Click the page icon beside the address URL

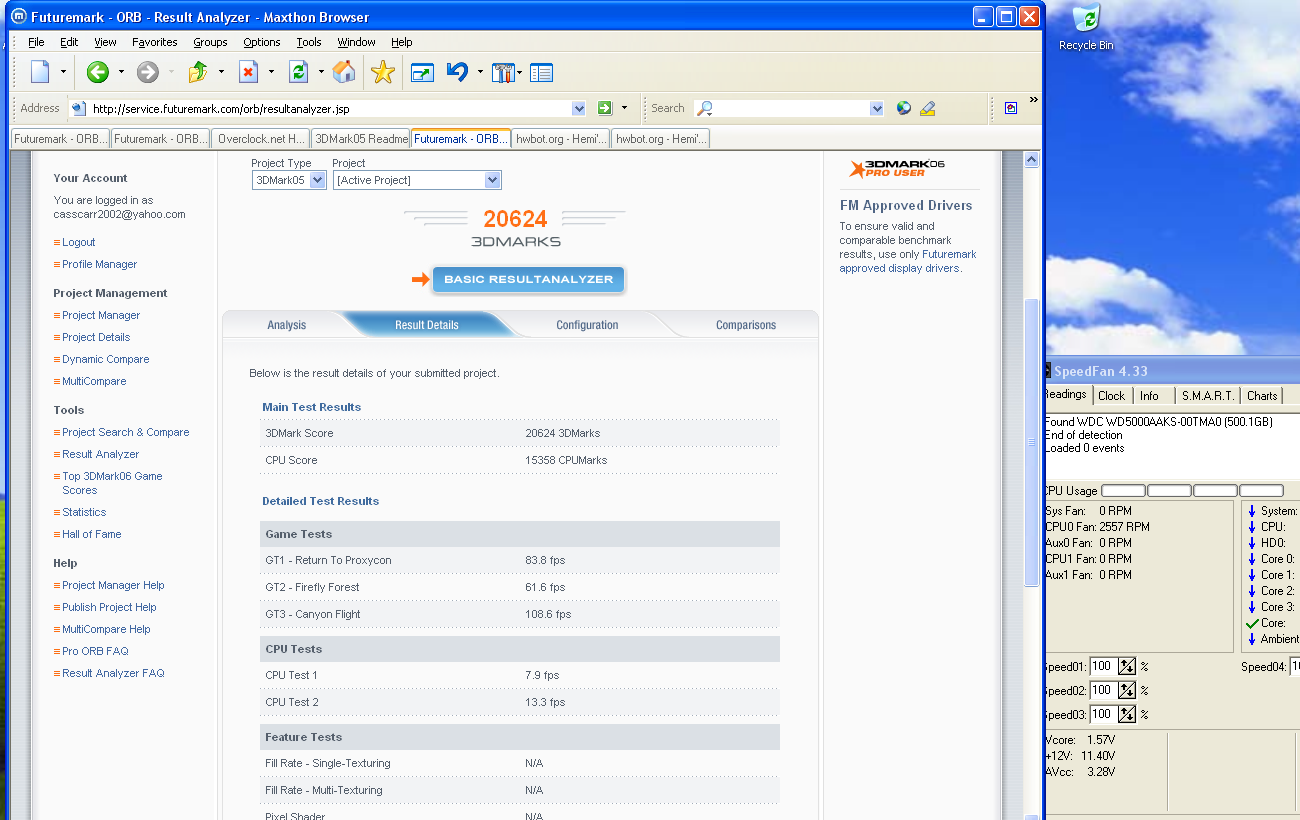(78, 108)
